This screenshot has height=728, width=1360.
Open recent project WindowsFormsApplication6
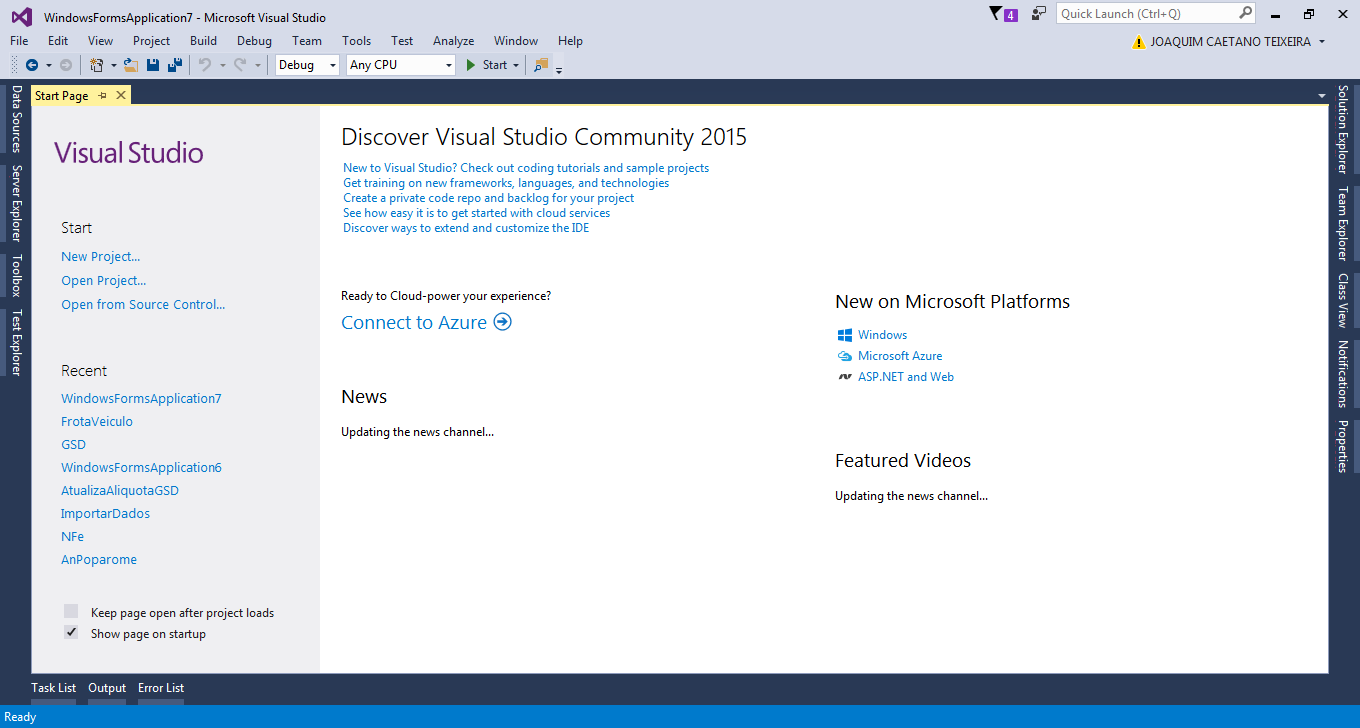point(141,468)
